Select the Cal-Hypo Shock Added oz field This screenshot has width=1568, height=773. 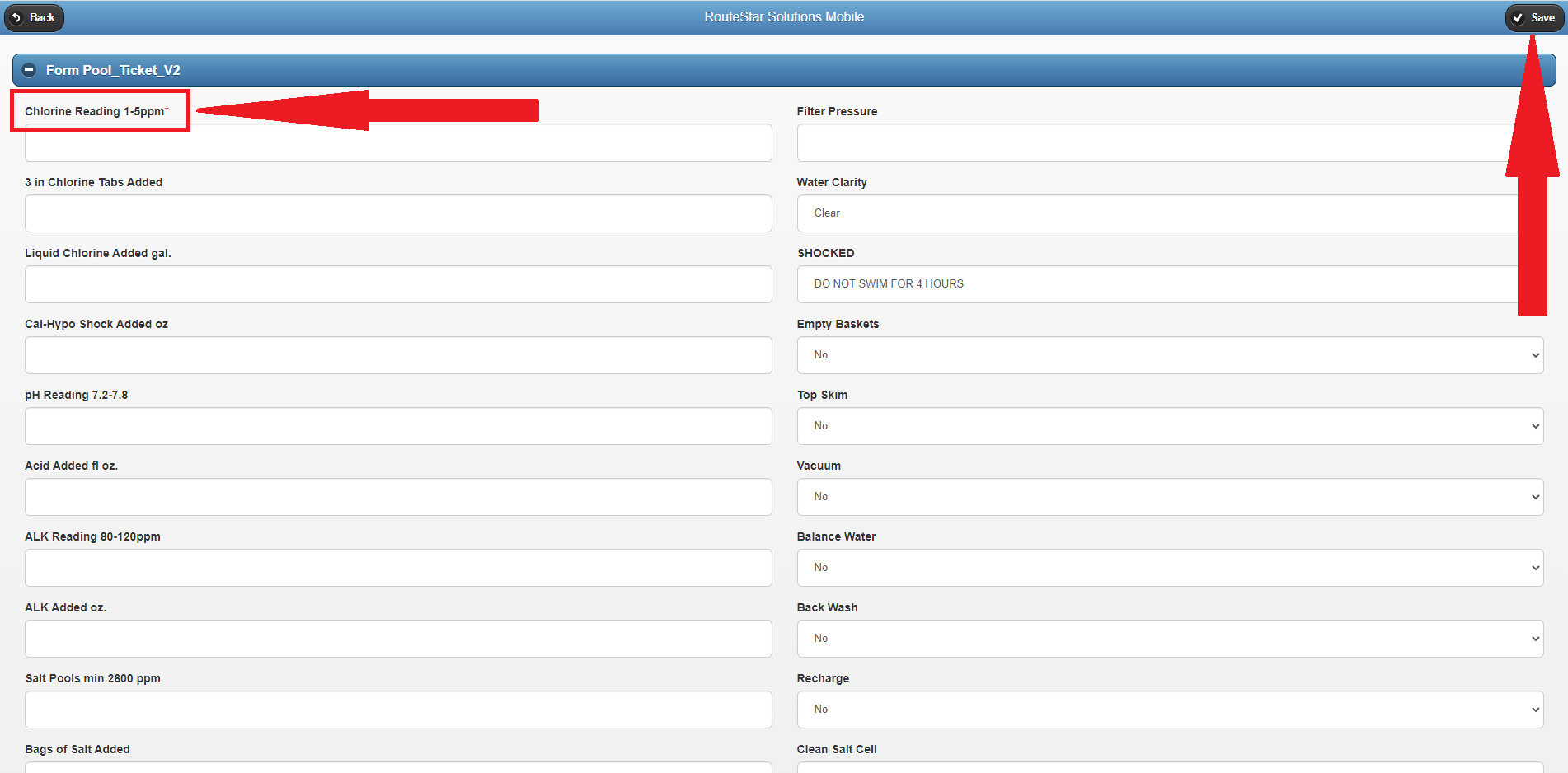tap(398, 355)
